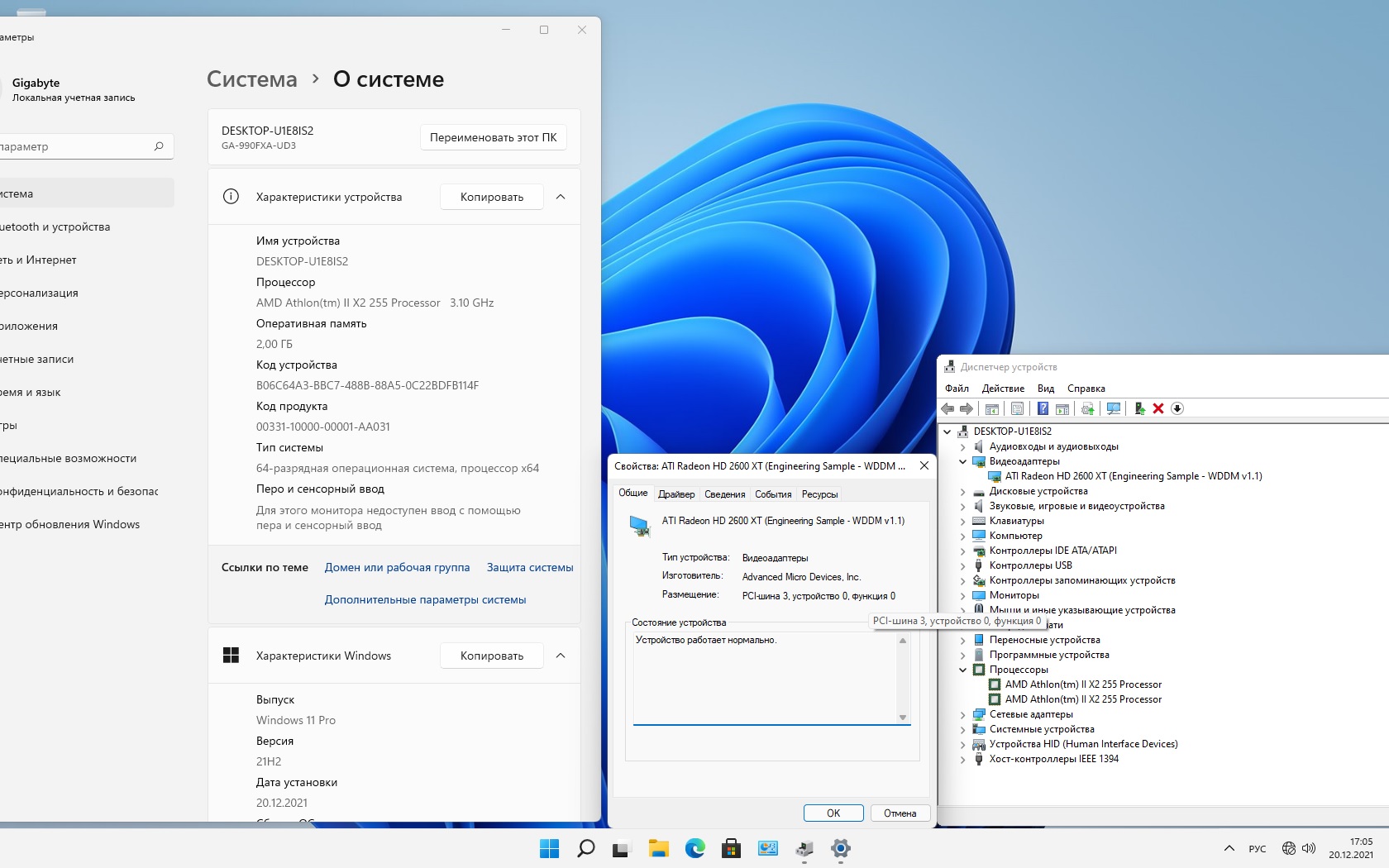Click Отмена in Radeon properties dialog

(900, 813)
